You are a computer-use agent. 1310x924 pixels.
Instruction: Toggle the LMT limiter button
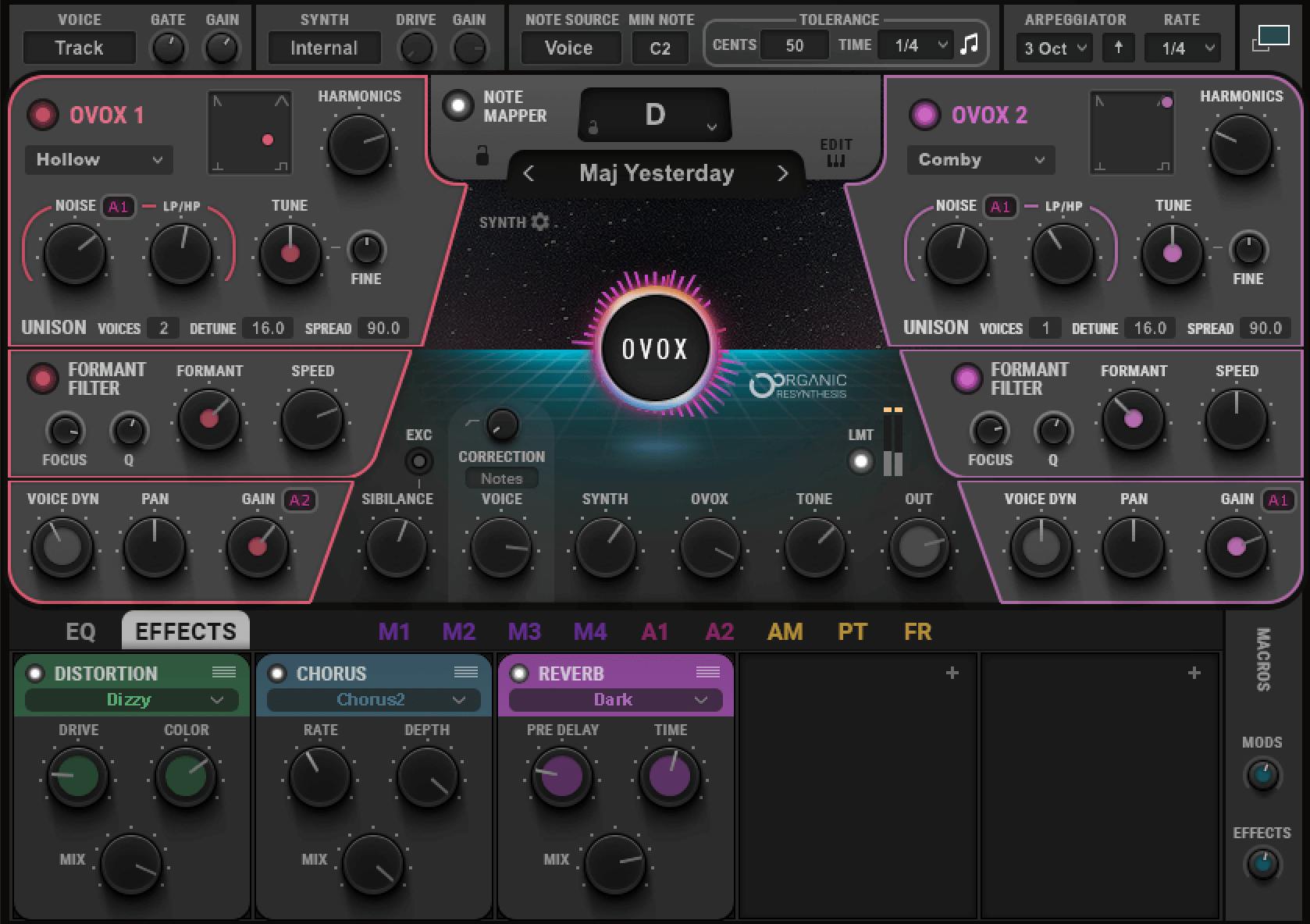click(x=860, y=461)
